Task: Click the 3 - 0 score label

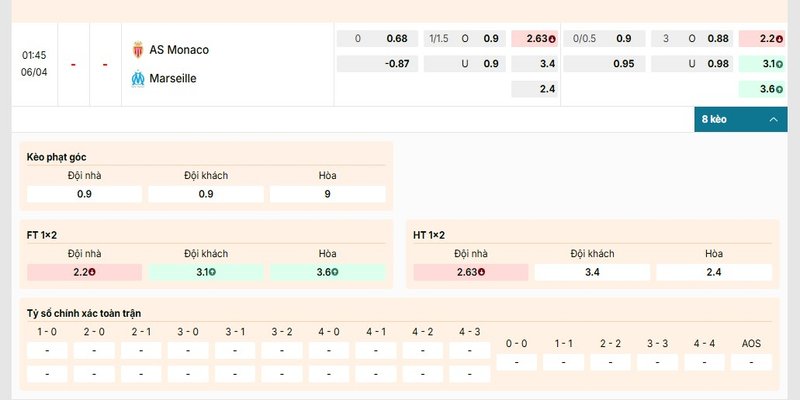Action: pyautogui.click(x=188, y=332)
